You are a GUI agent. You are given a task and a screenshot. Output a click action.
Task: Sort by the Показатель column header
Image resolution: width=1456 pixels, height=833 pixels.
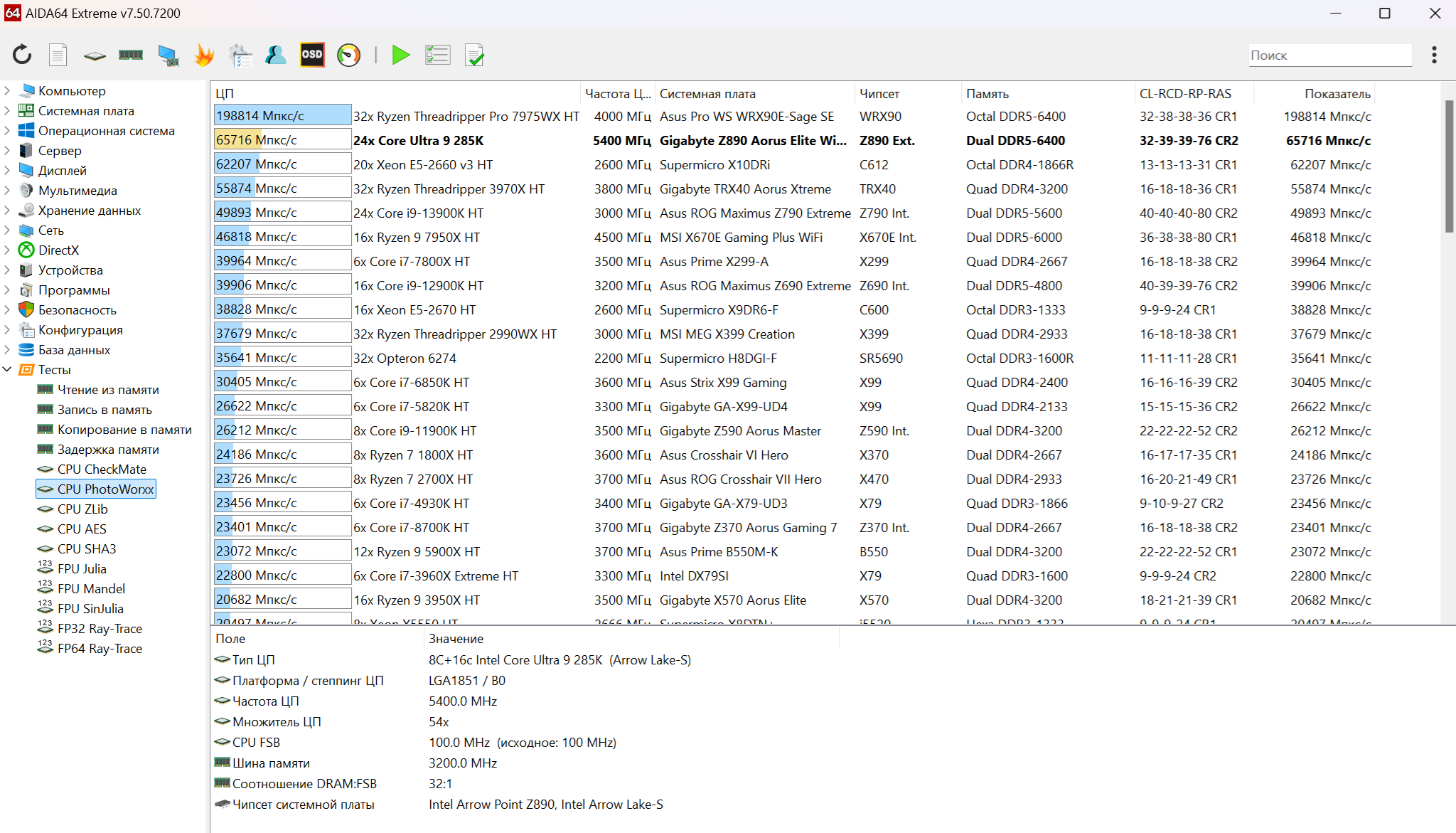(x=1337, y=94)
